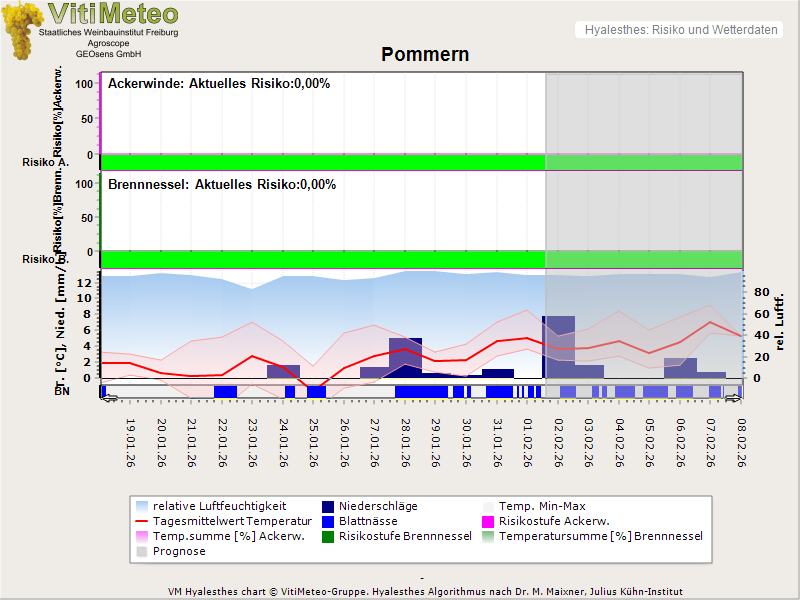This screenshot has width=800, height=600.
Task: Open the Hyalesthes: Risiko und Wetterdaten label
Action: click(680, 30)
